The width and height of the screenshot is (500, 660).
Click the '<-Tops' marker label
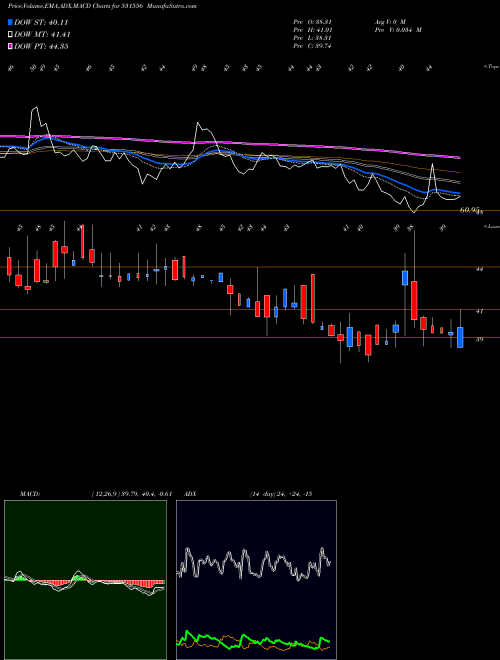click(491, 67)
